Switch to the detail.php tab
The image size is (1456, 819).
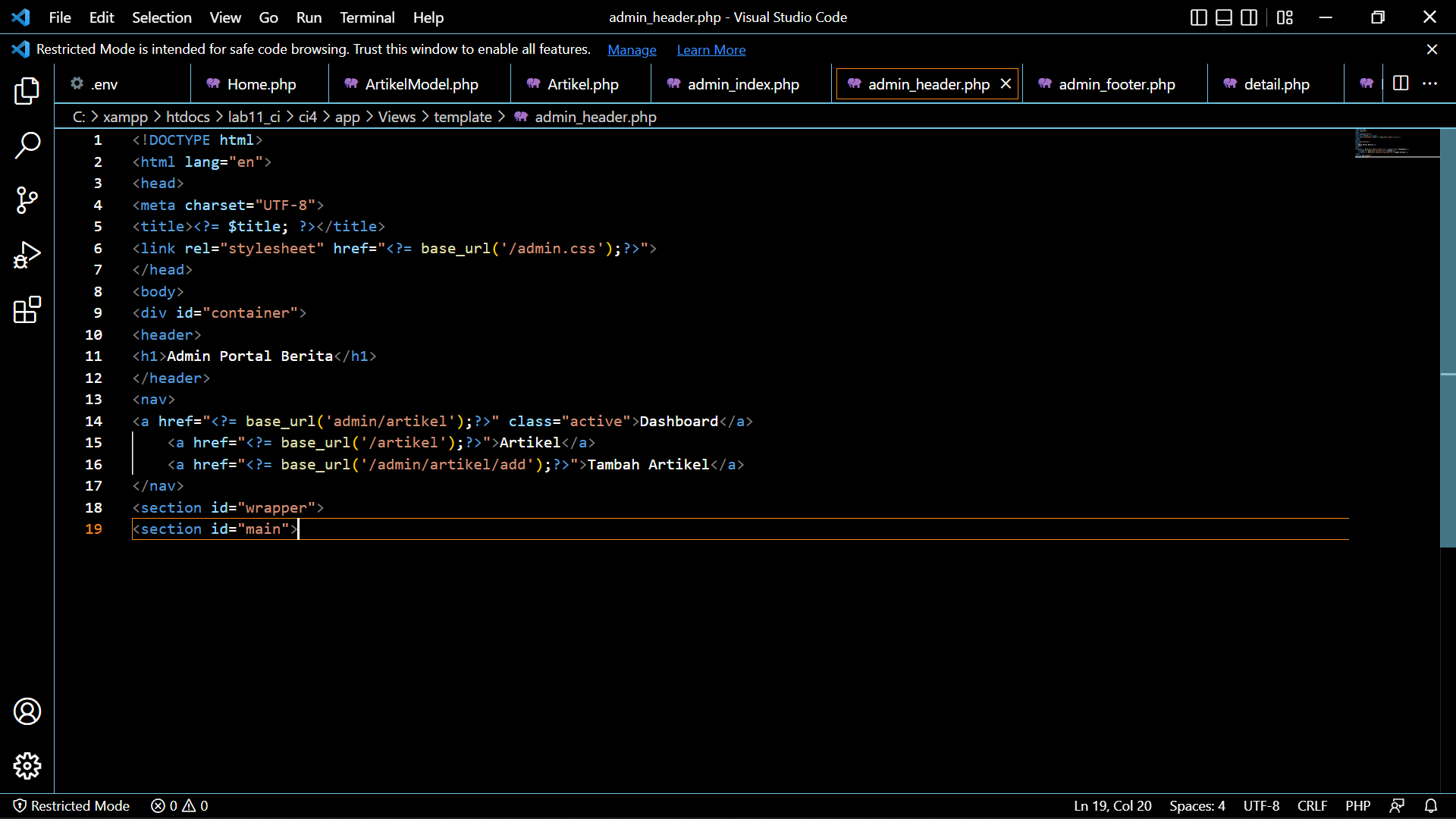pyautogui.click(x=1276, y=84)
